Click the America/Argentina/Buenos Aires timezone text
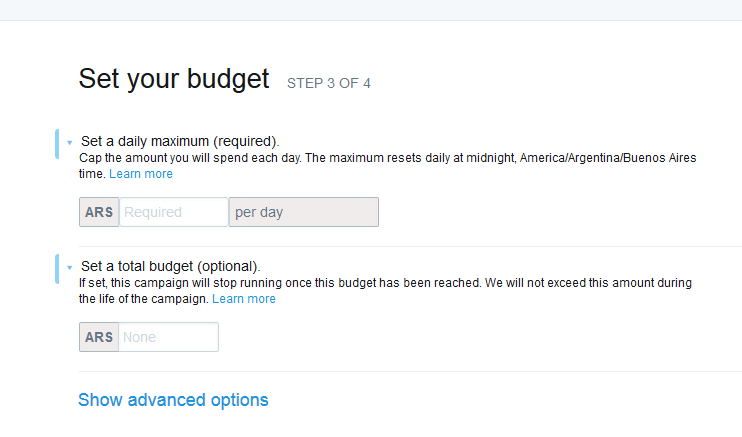The height and width of the screenshot is (437, 742). pos(608,158)
